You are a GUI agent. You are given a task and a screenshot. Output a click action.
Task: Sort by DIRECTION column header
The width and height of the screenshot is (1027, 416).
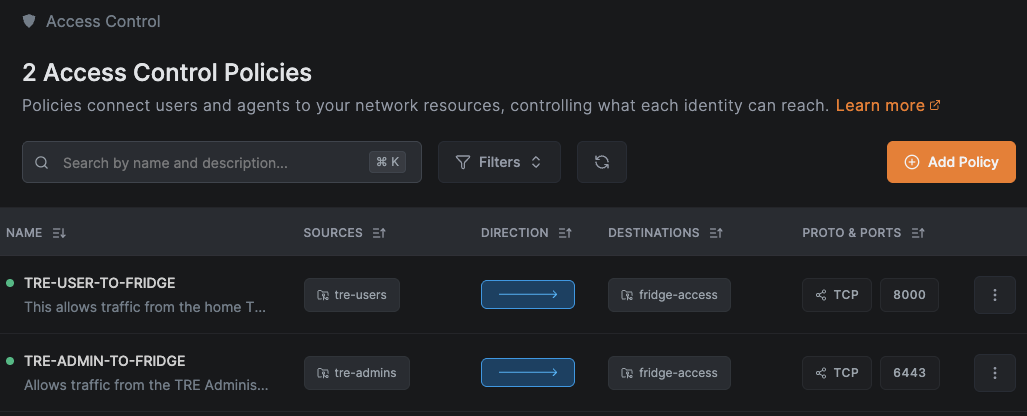coord(527,233)
